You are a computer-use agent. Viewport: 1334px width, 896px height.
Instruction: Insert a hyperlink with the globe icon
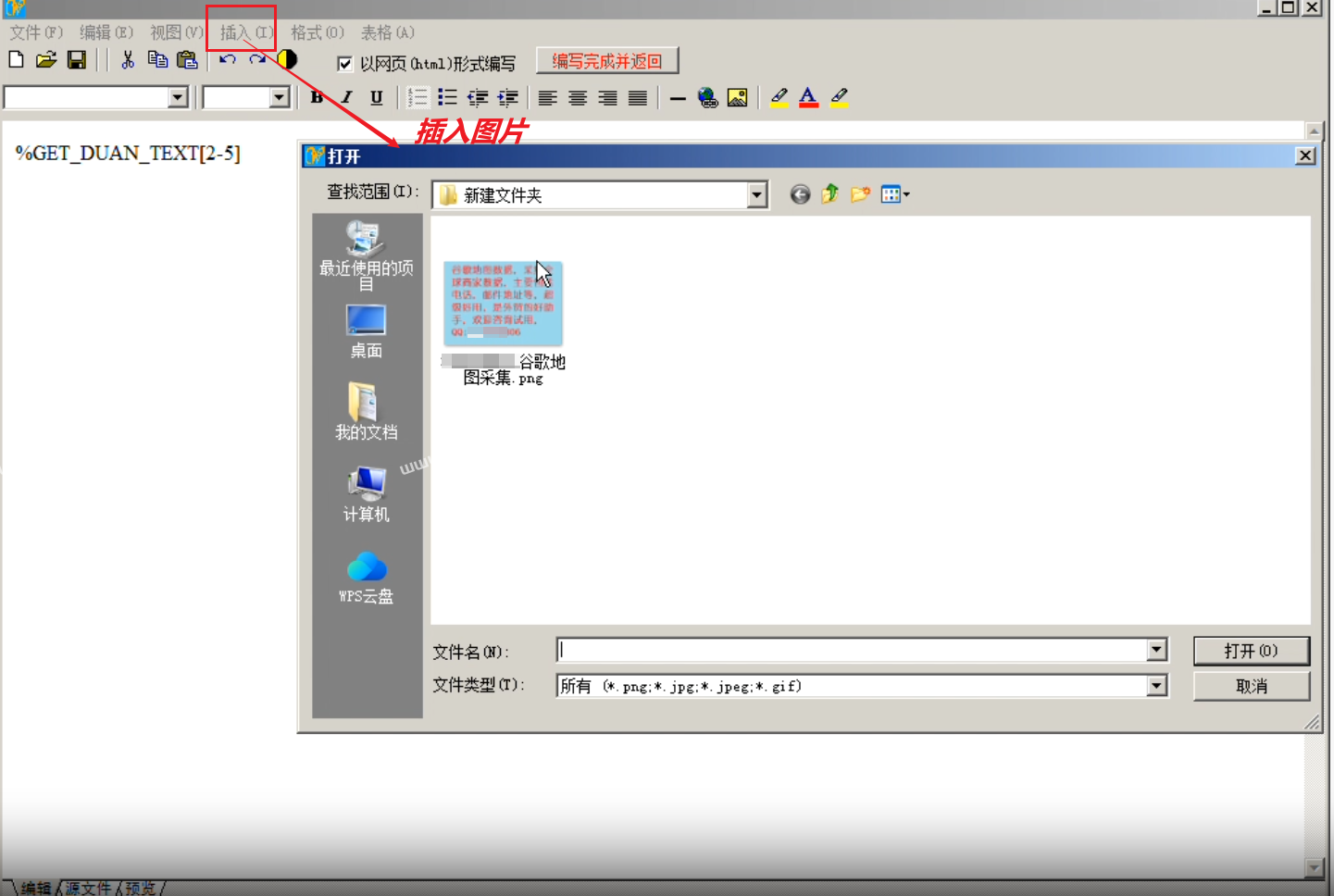[x=707, y=97]
